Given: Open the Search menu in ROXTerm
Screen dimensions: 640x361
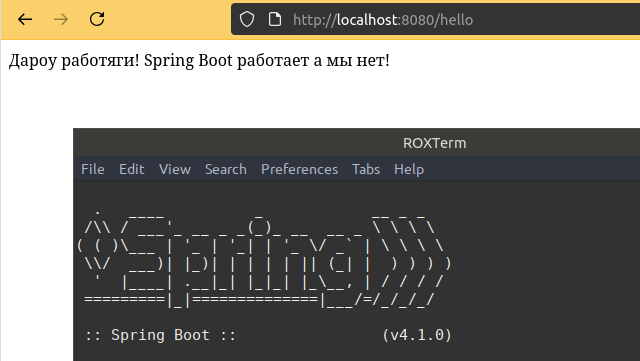Looking at the screenshot, I should tap(226, 169).
